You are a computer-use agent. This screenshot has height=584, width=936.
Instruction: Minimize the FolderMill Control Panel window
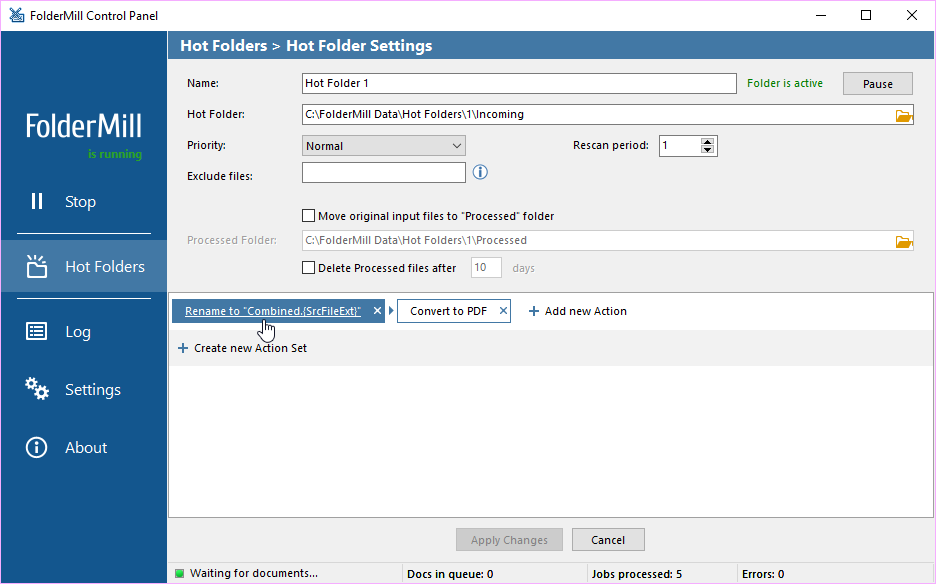click(x=821, y=15)
